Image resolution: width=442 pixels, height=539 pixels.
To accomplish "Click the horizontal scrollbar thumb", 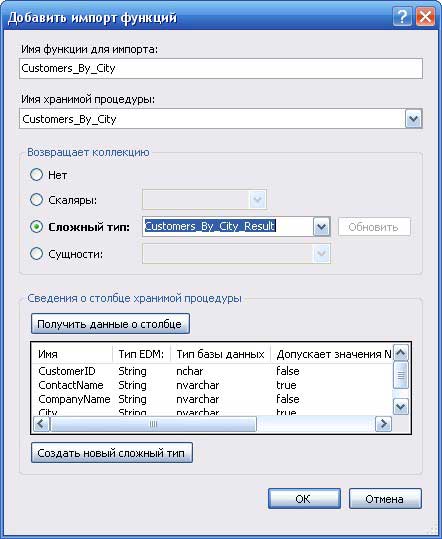I will (153, 424).
